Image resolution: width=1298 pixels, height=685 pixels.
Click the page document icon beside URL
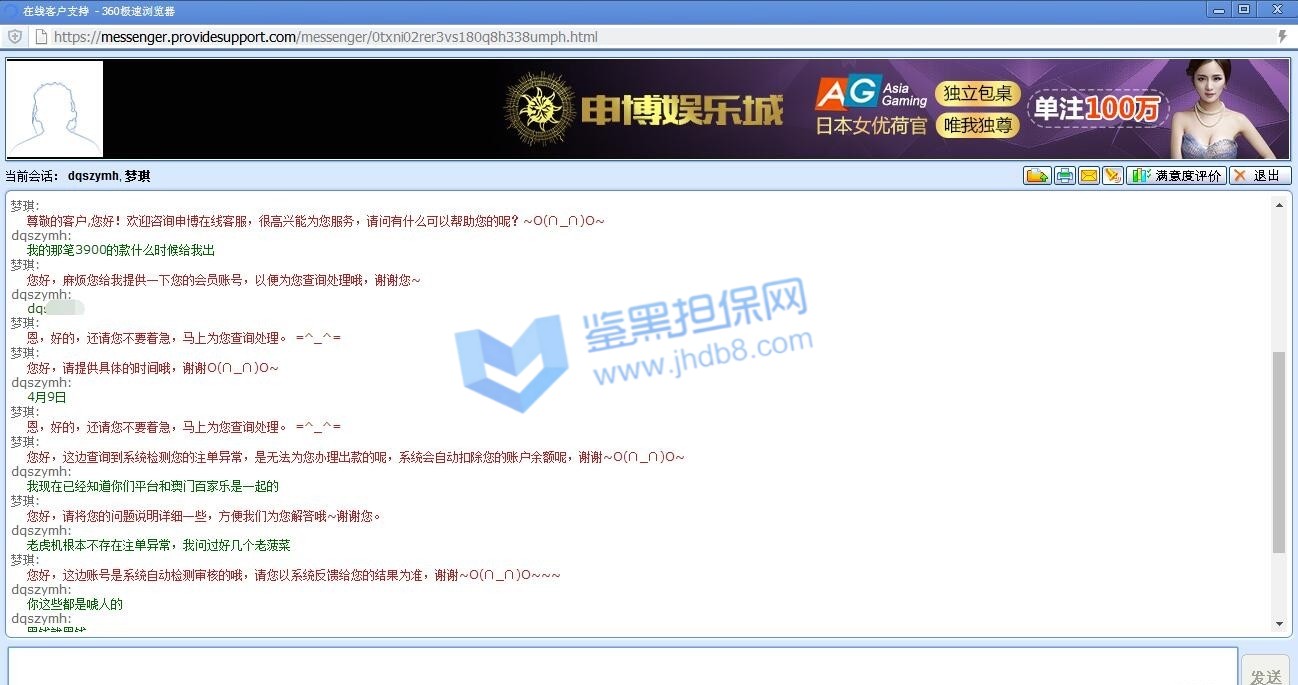click(x=40, y=37)
